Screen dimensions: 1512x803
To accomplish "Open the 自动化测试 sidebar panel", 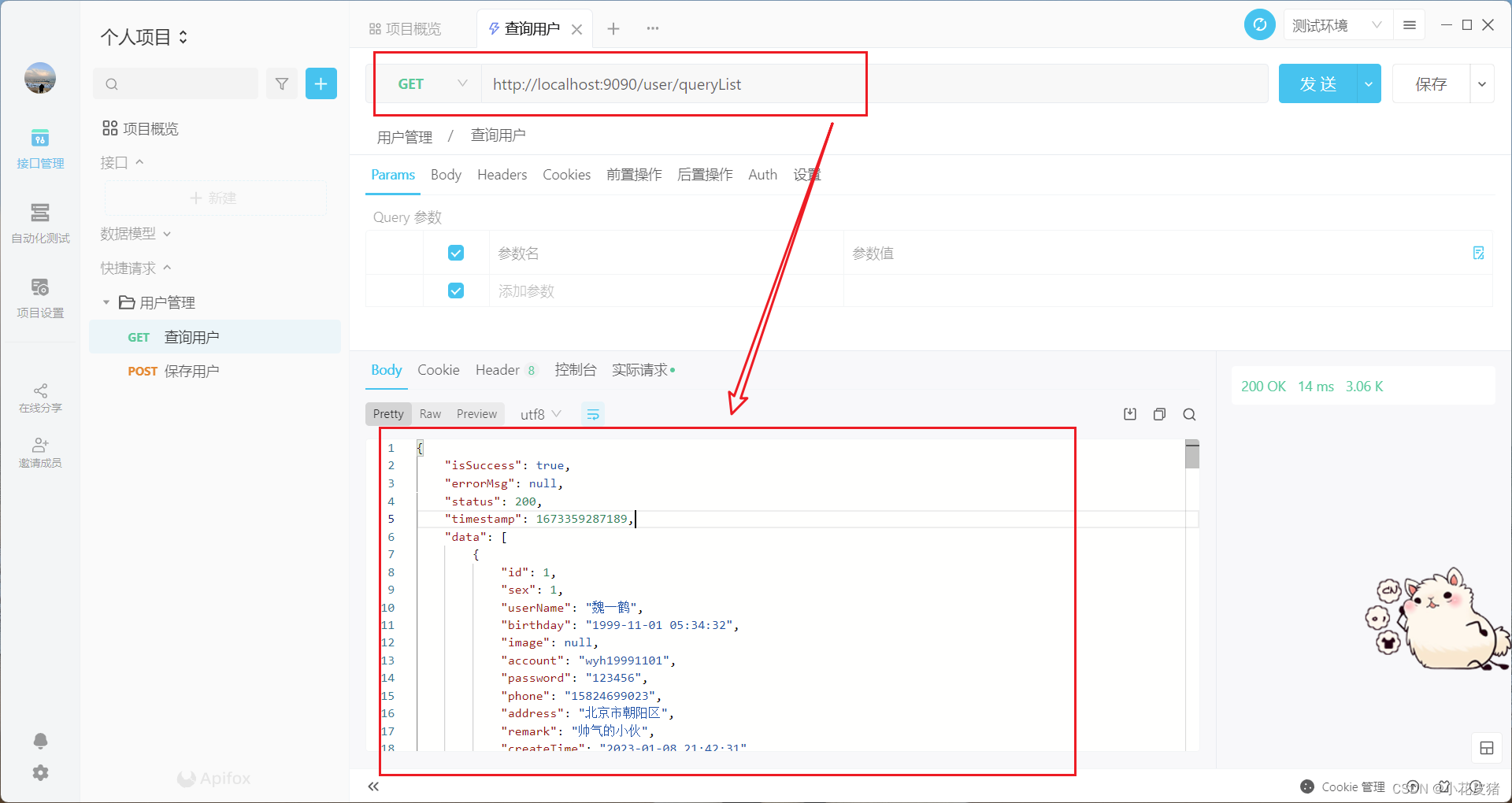I will pyautogui.click(x=40, y=224).
